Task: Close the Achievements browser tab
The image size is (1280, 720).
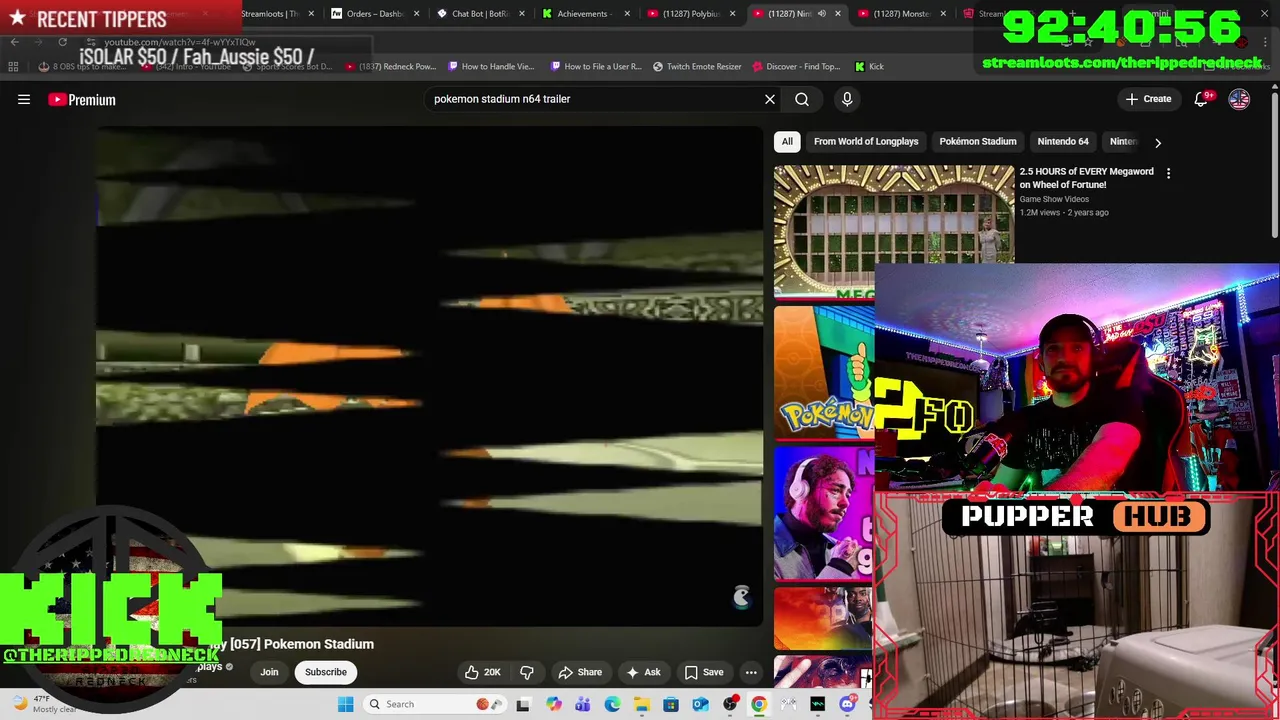Action: coord(628,14)
